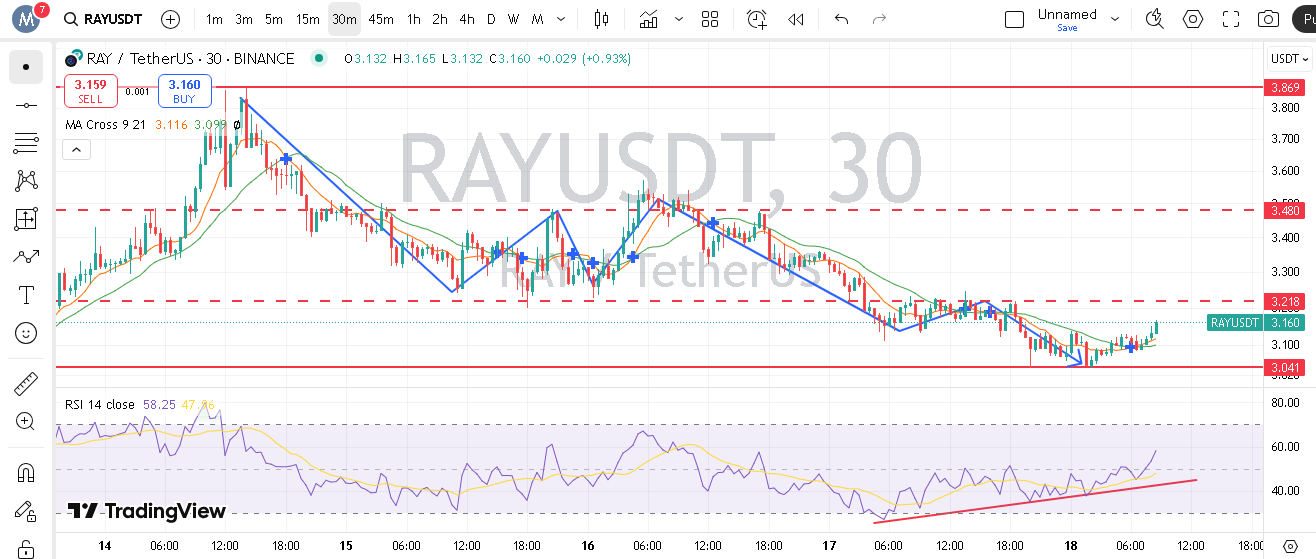Image resolution: width=1316 pixels, height=559 pixels.
Task: Open the layout grid templates icon
Action: coord(710,19)
